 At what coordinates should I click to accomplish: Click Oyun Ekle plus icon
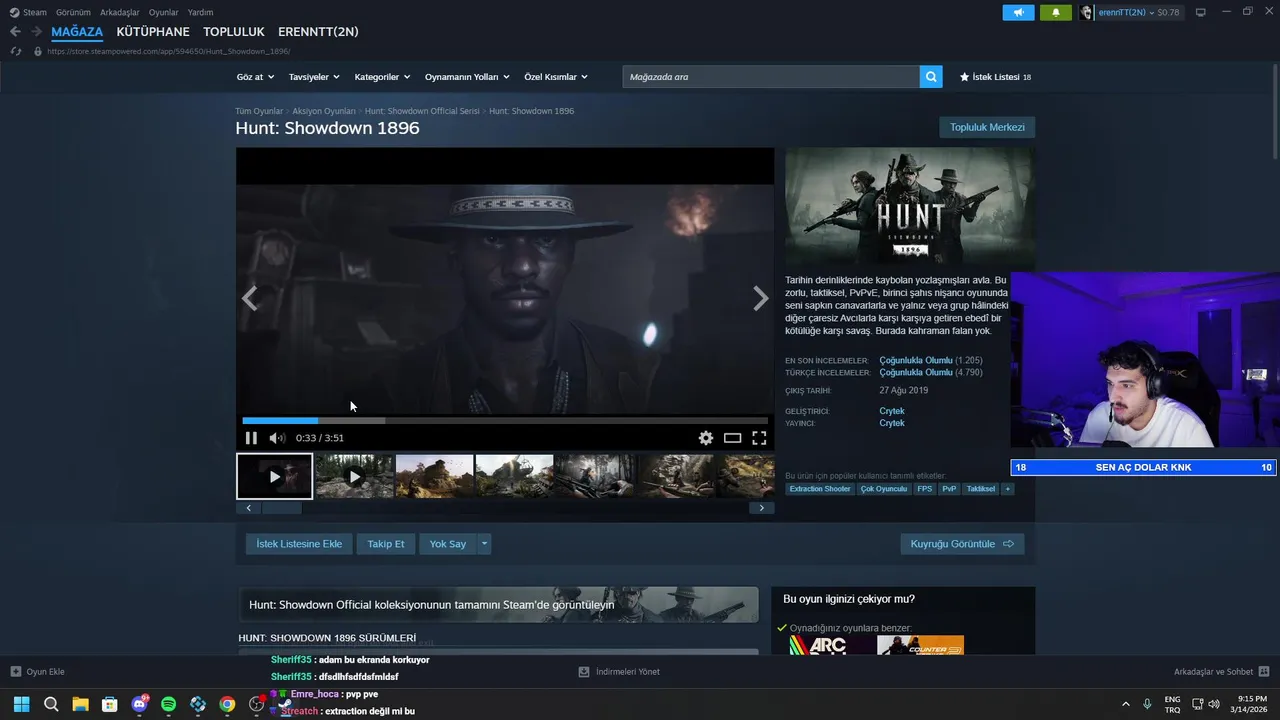pos(15,672)
